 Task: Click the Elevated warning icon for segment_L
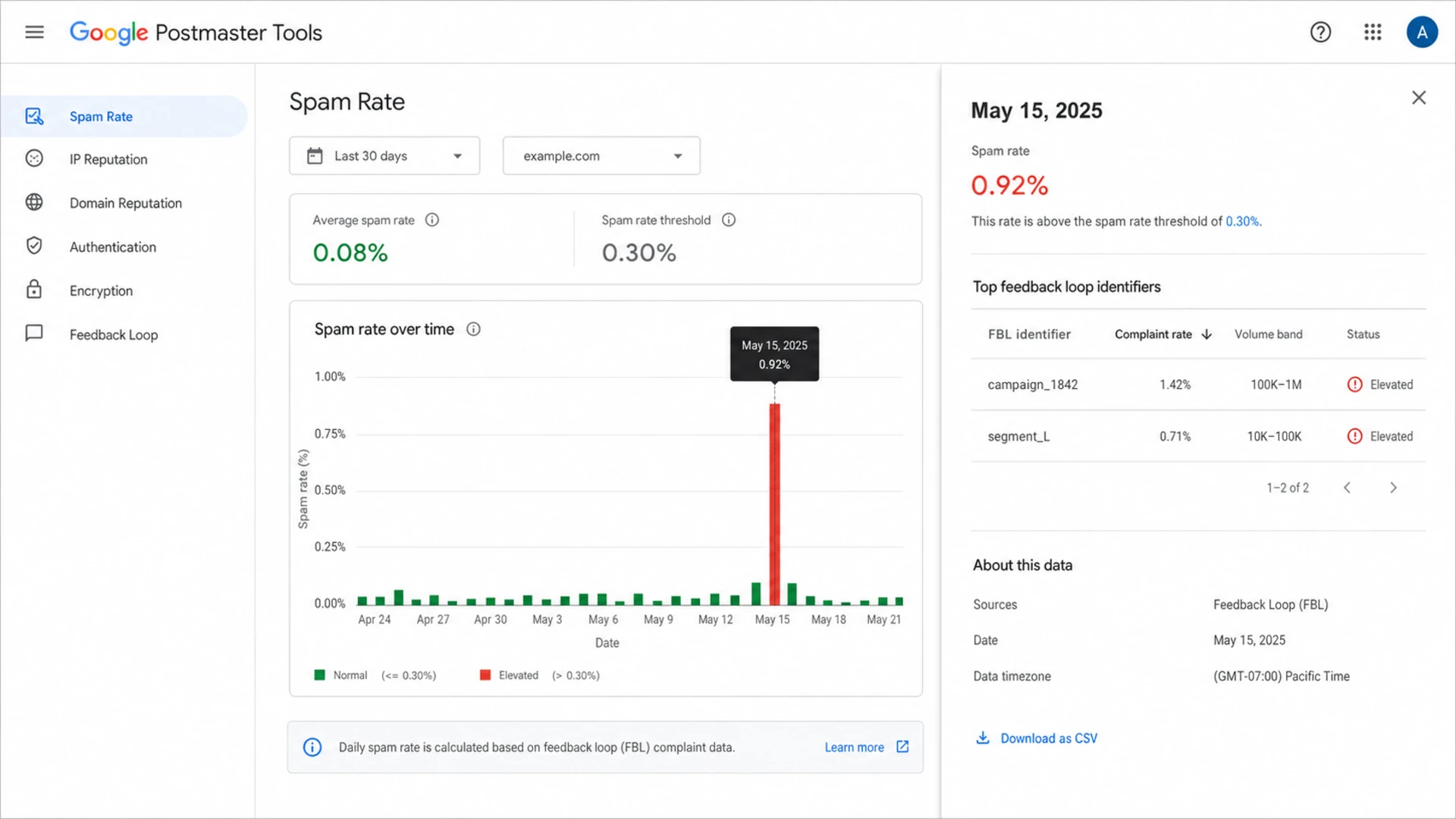(x=1354, y=436)
